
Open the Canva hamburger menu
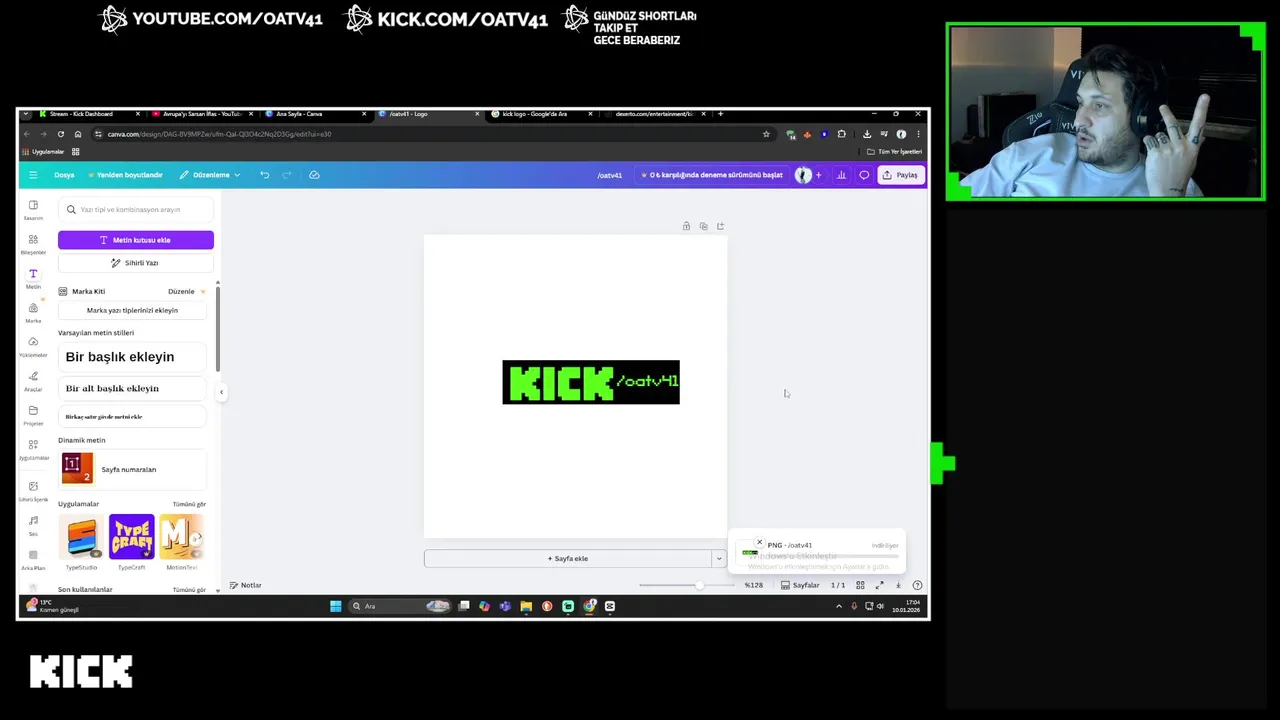[33, 175]
